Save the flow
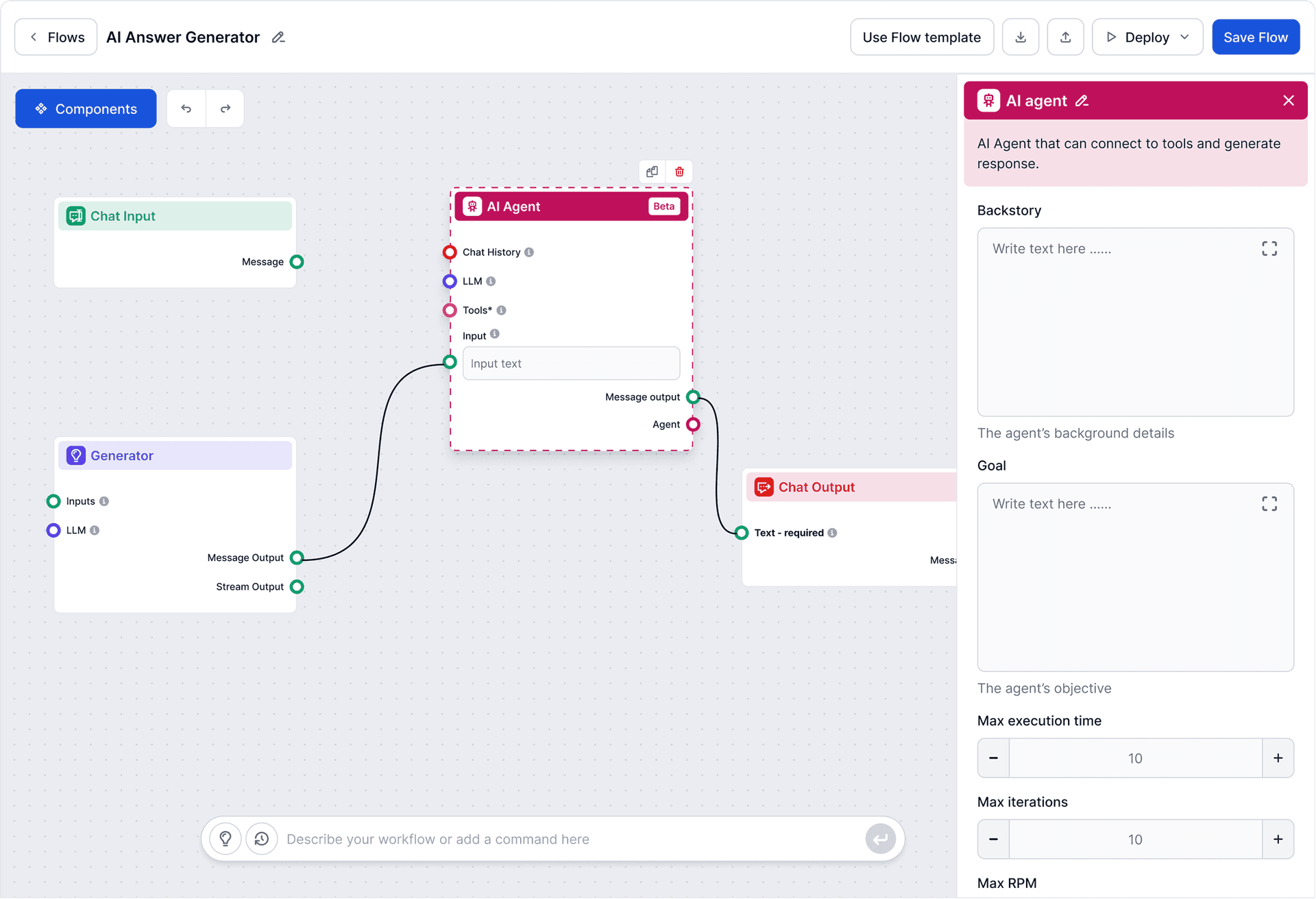Image resolution: width=1316 pixels, height=899 pixels. coord(1256,36)
